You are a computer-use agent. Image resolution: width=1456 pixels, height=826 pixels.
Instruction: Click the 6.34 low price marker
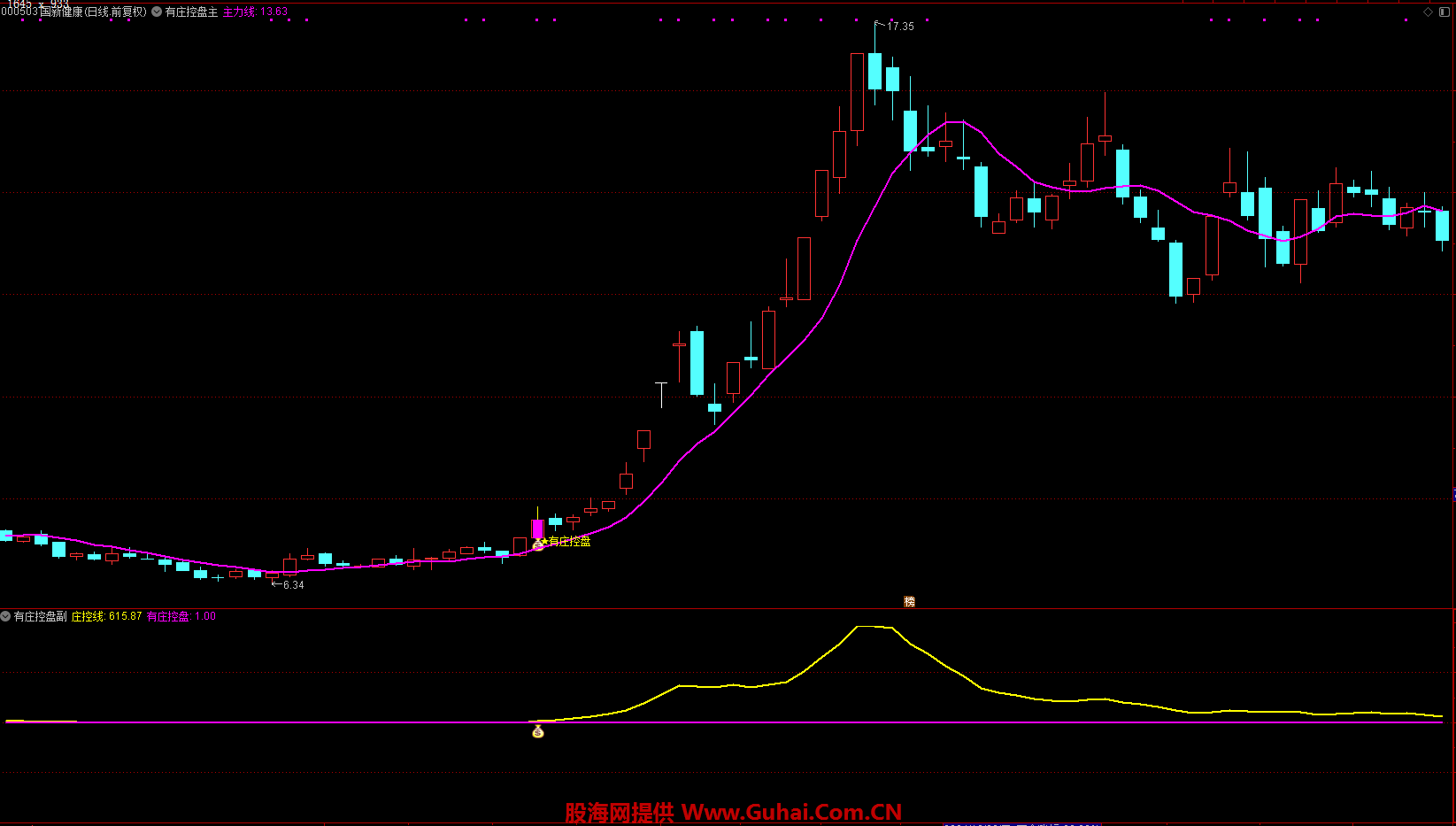(x=293, y=585)
